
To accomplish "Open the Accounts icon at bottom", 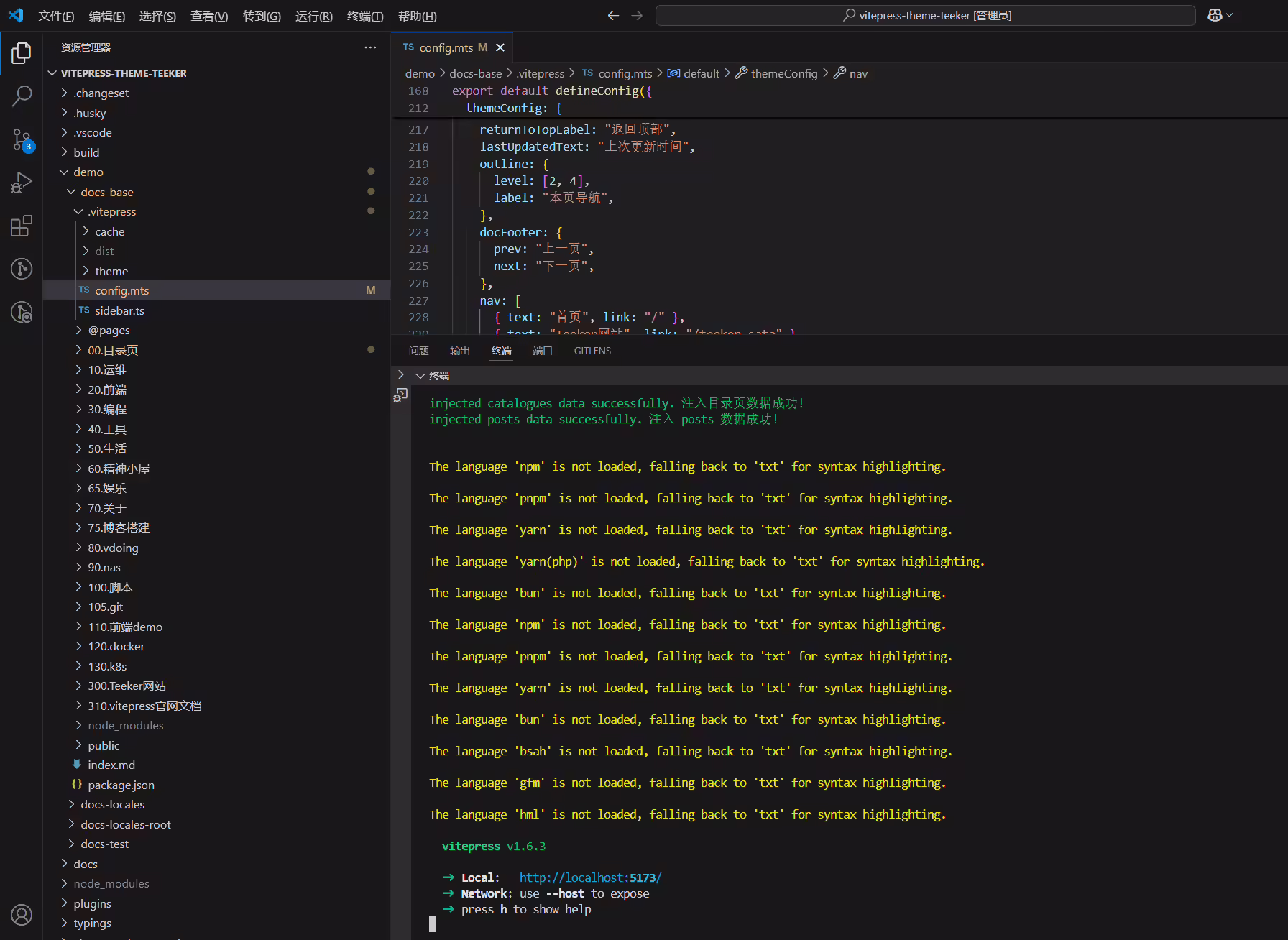I will tap(22, 915).
